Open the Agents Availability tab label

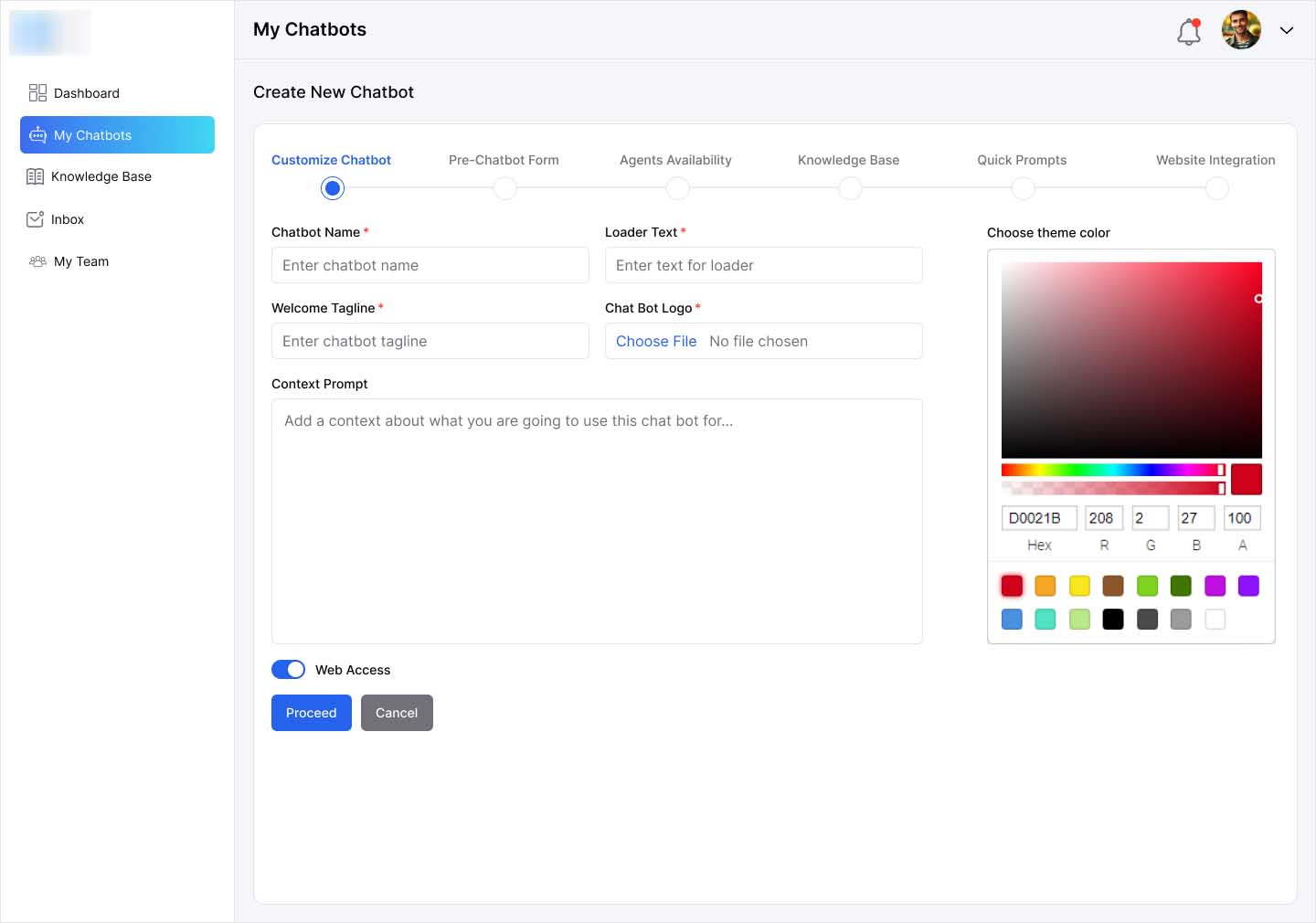[x=675, y=160]
